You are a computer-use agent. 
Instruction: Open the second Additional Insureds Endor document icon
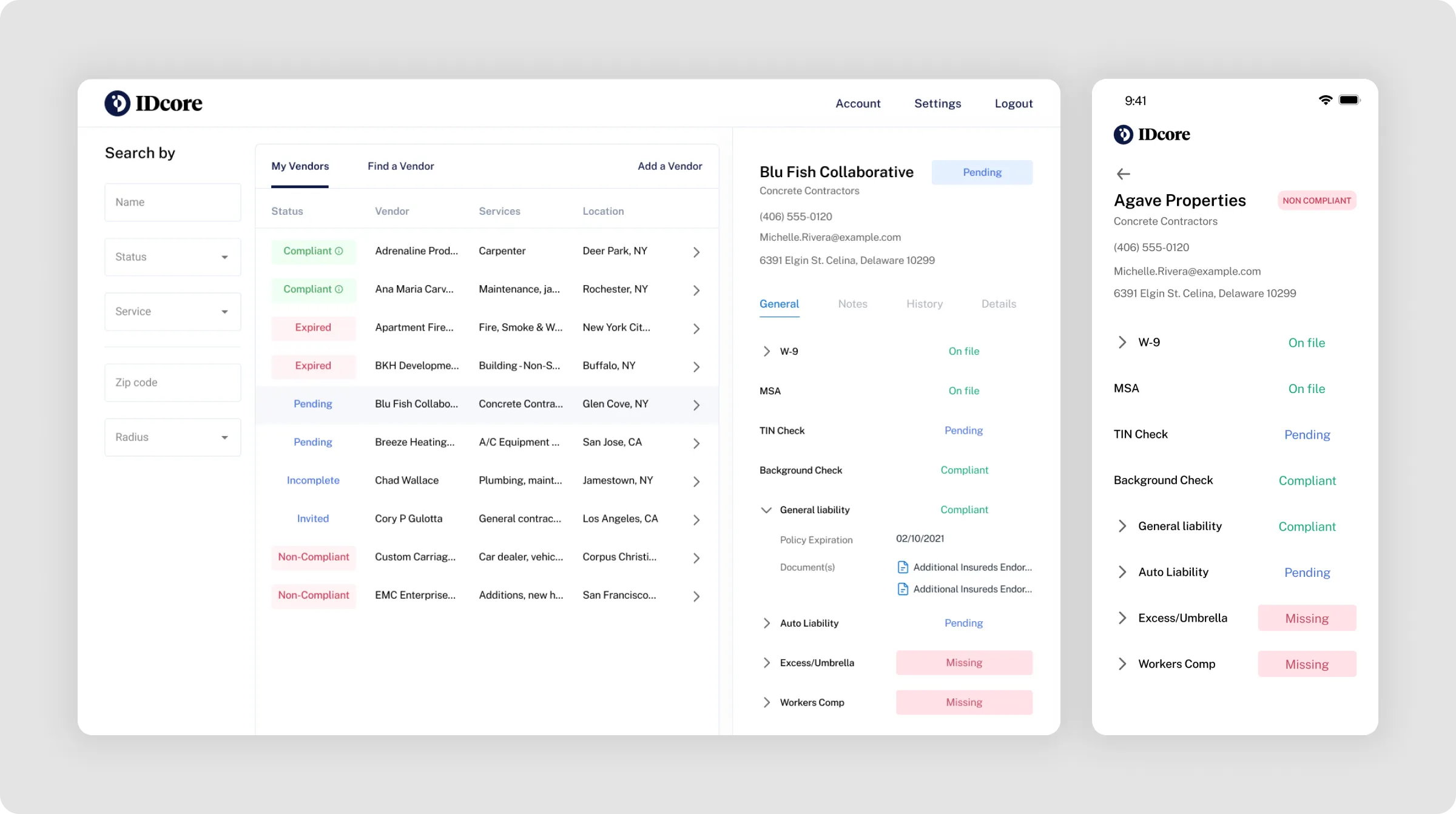(x=903, y=589)
